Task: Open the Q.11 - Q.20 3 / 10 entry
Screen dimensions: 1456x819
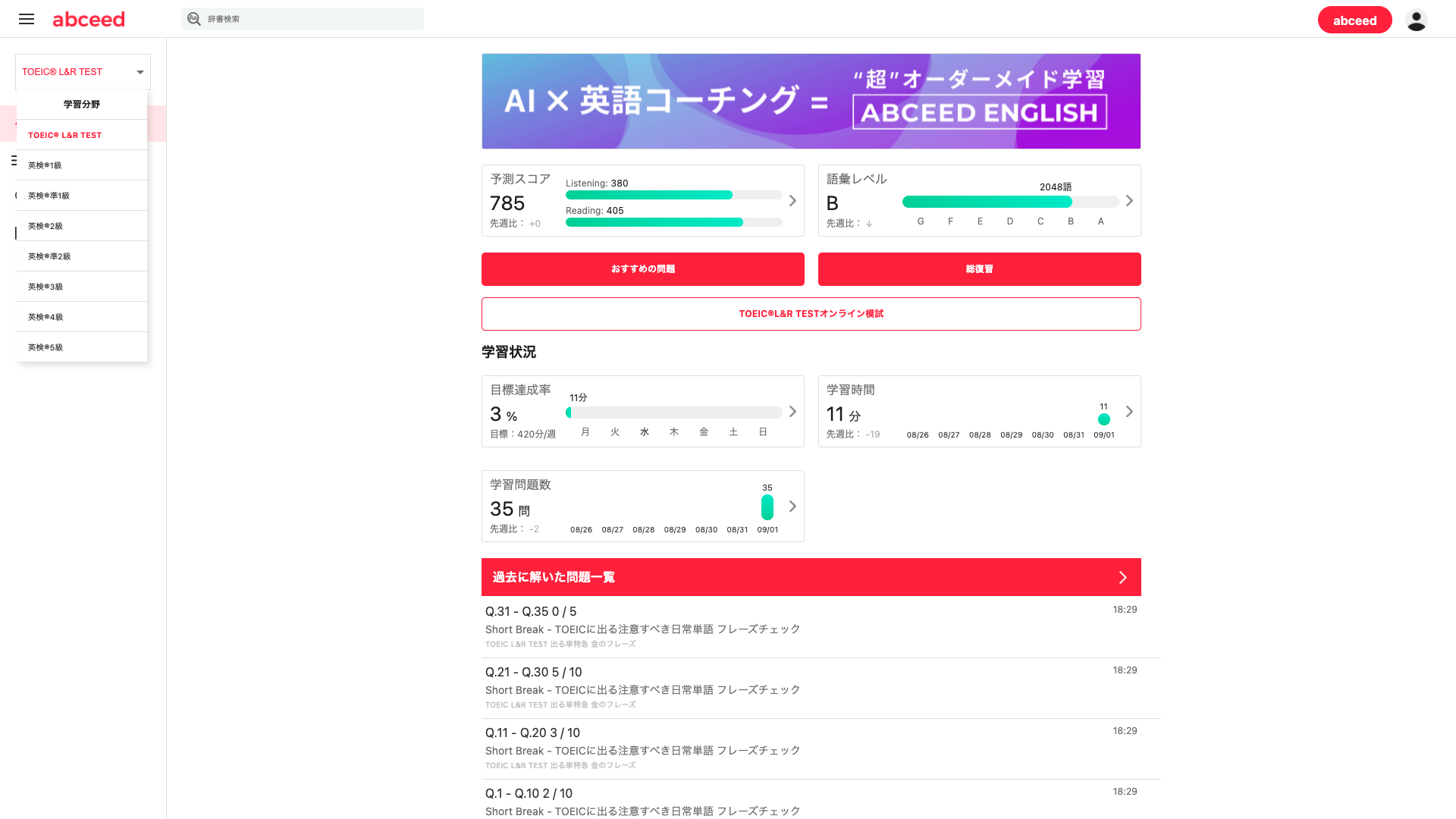Action: [811, 748]
